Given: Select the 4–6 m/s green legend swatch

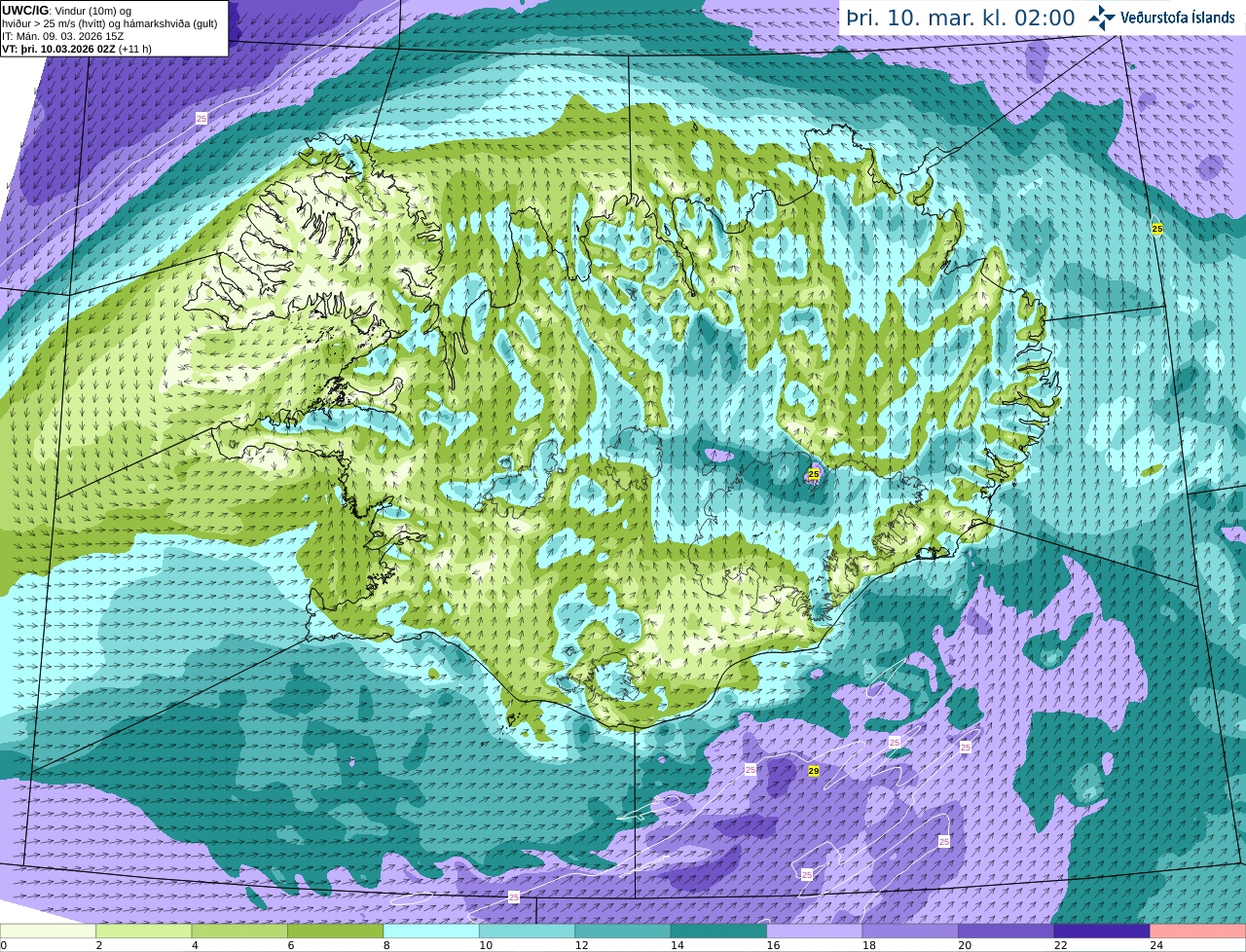Looking at the screenshot, I should [239, 931].
